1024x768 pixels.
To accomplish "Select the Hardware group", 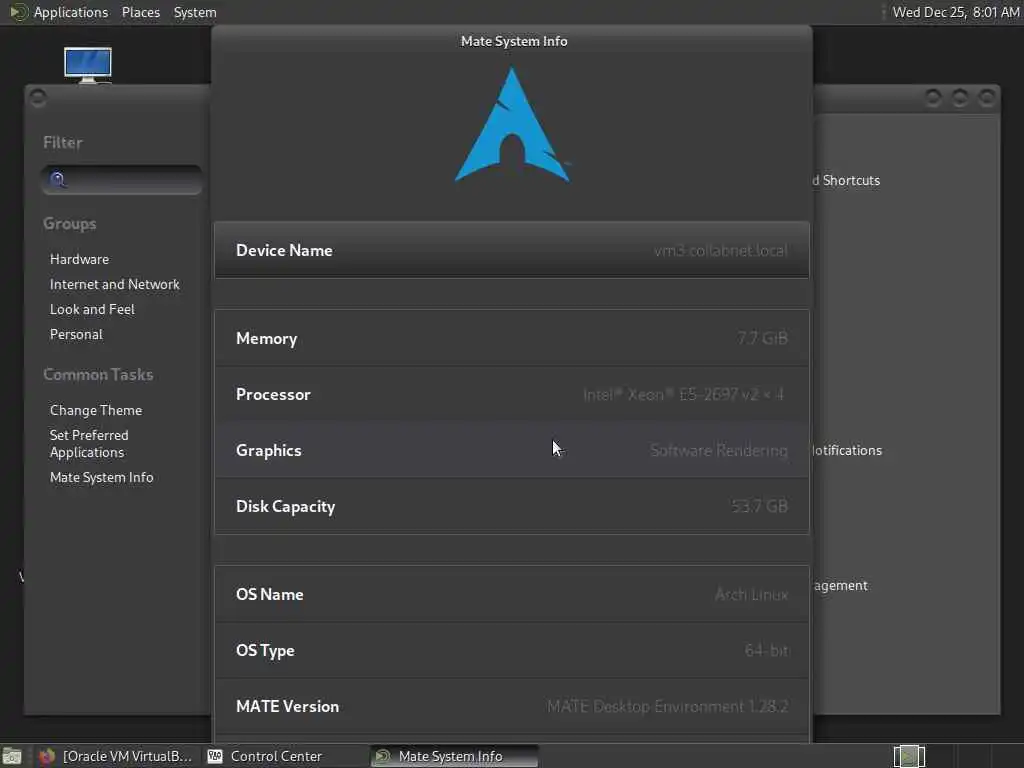I will point(79,259).
